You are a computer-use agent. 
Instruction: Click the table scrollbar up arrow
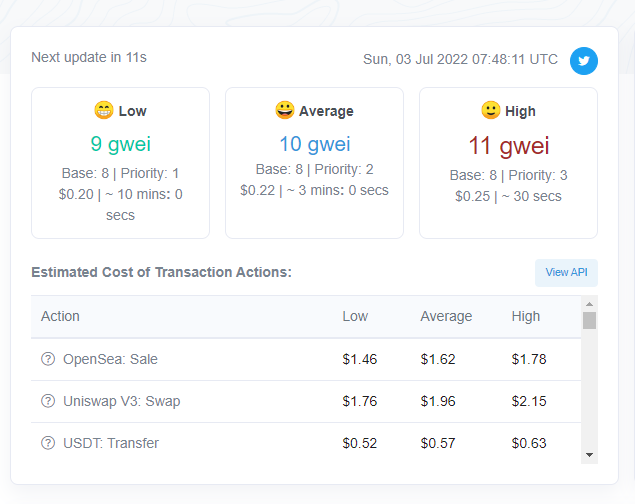590,304
